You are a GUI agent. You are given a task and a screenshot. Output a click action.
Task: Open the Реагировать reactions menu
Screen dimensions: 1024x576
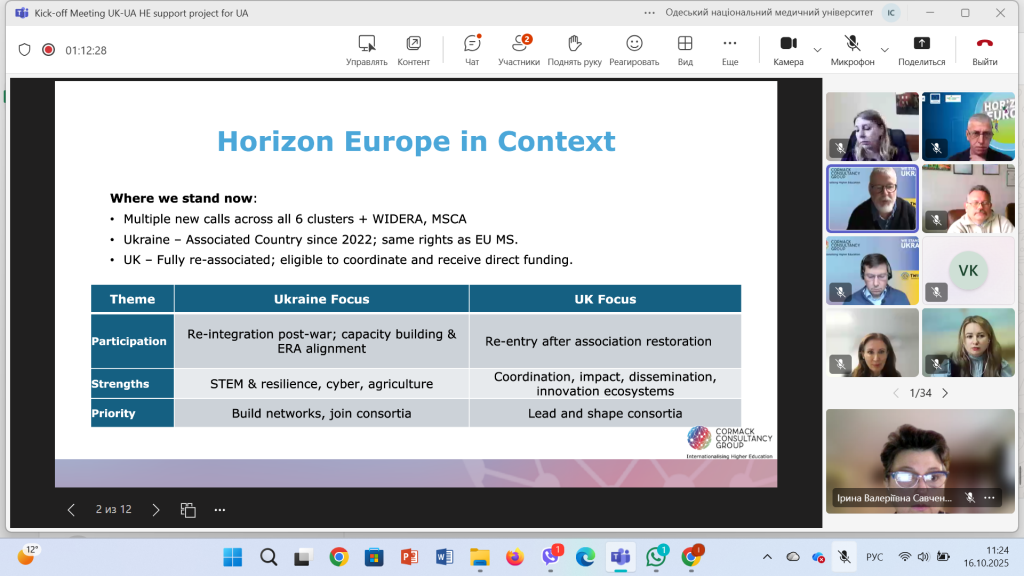(634, 50)
